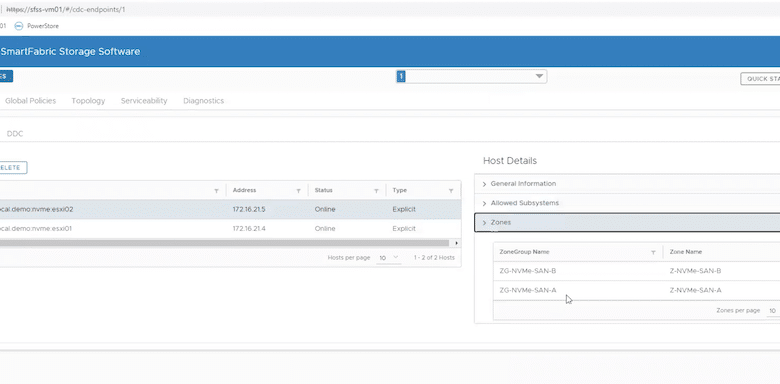Open the Zones per page dropdown
Viewport: 780px width, 384px height.
(773, 311)
